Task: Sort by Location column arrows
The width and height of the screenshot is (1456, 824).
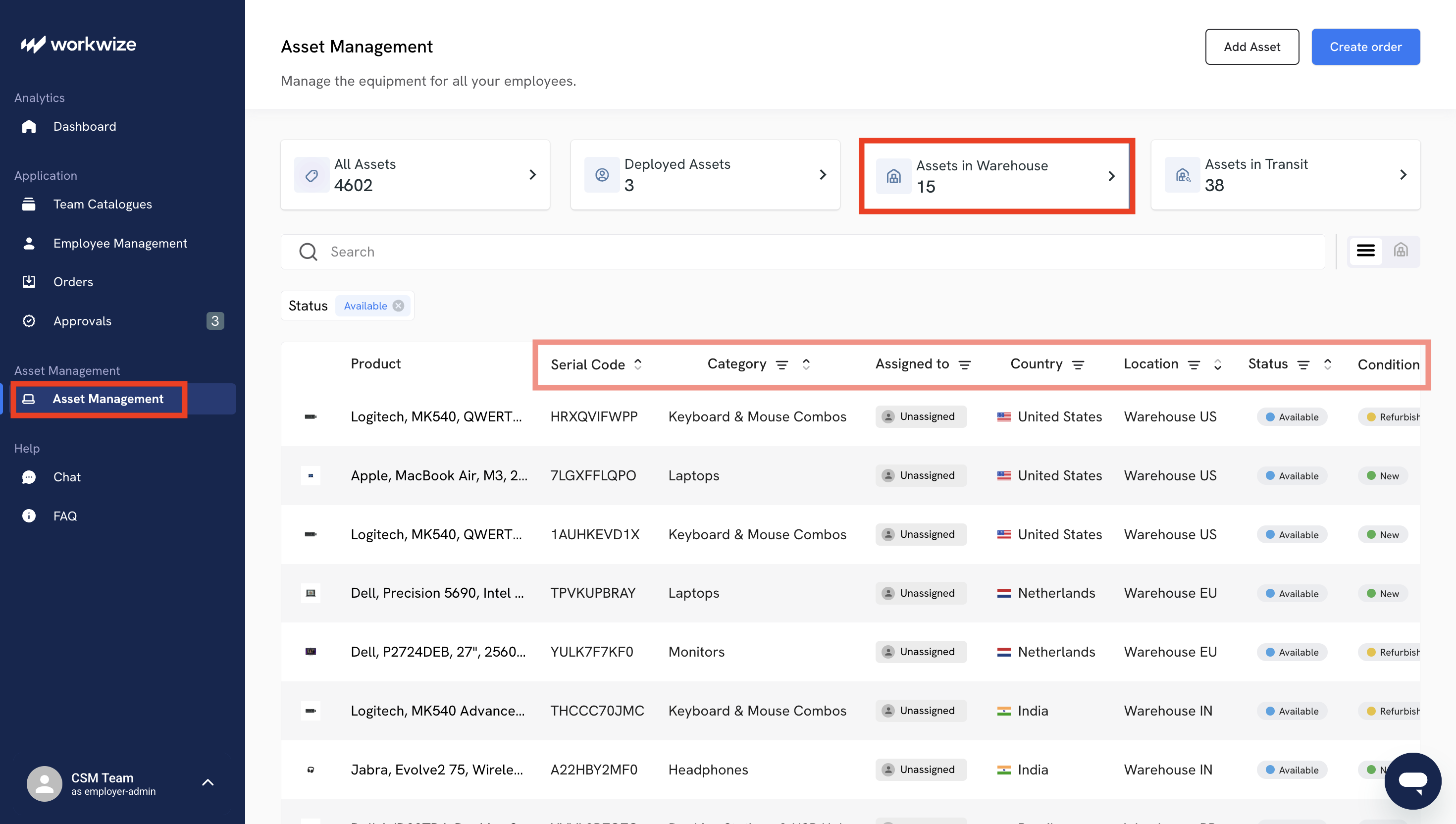Action: [1218, 364]
